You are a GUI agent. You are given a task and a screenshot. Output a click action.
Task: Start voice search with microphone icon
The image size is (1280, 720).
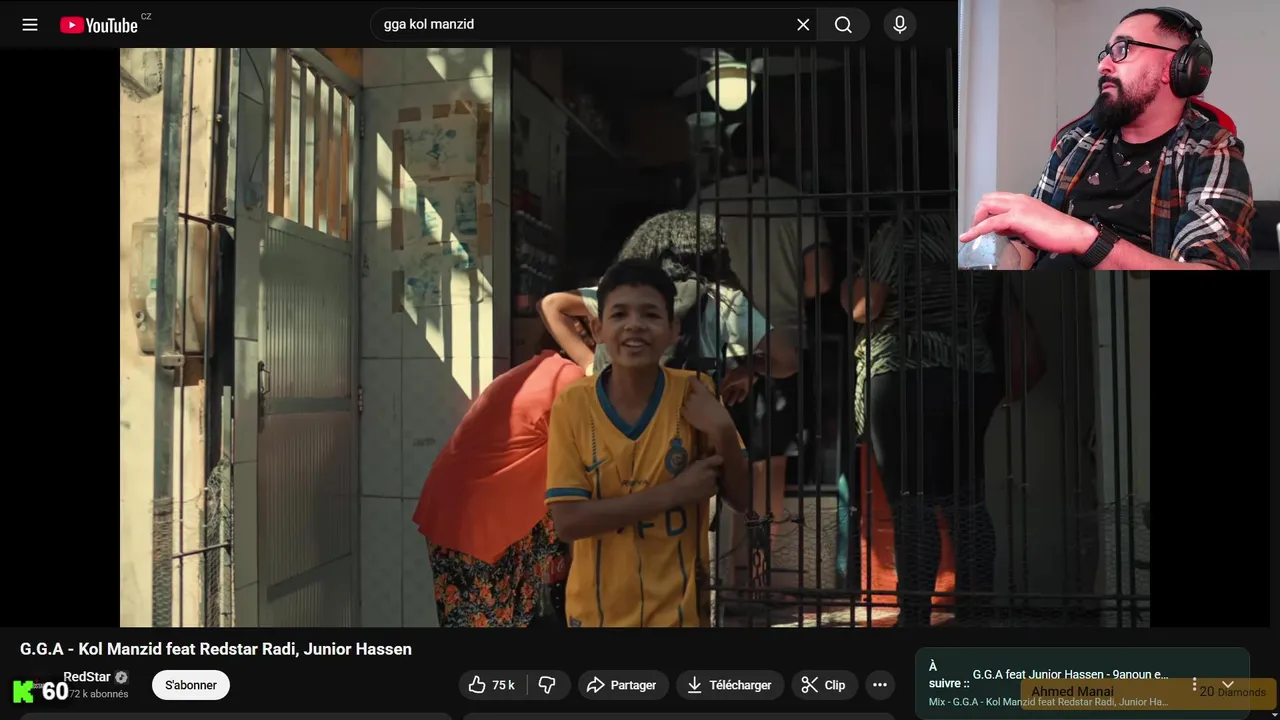(900, 25)
